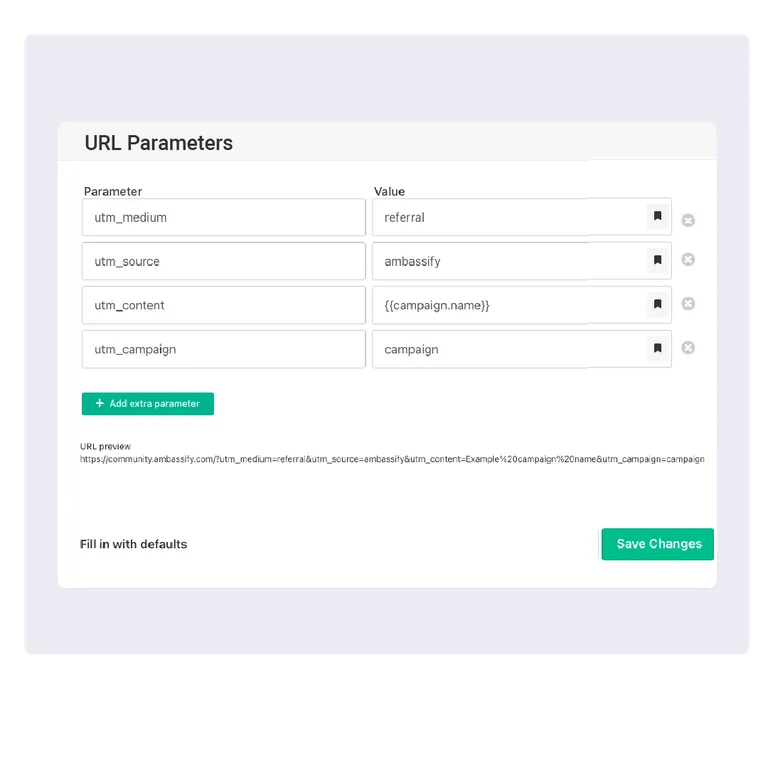Click bookmark icon in referral value row
This screenshot has height=768, width=768.
tap(657, 216)
